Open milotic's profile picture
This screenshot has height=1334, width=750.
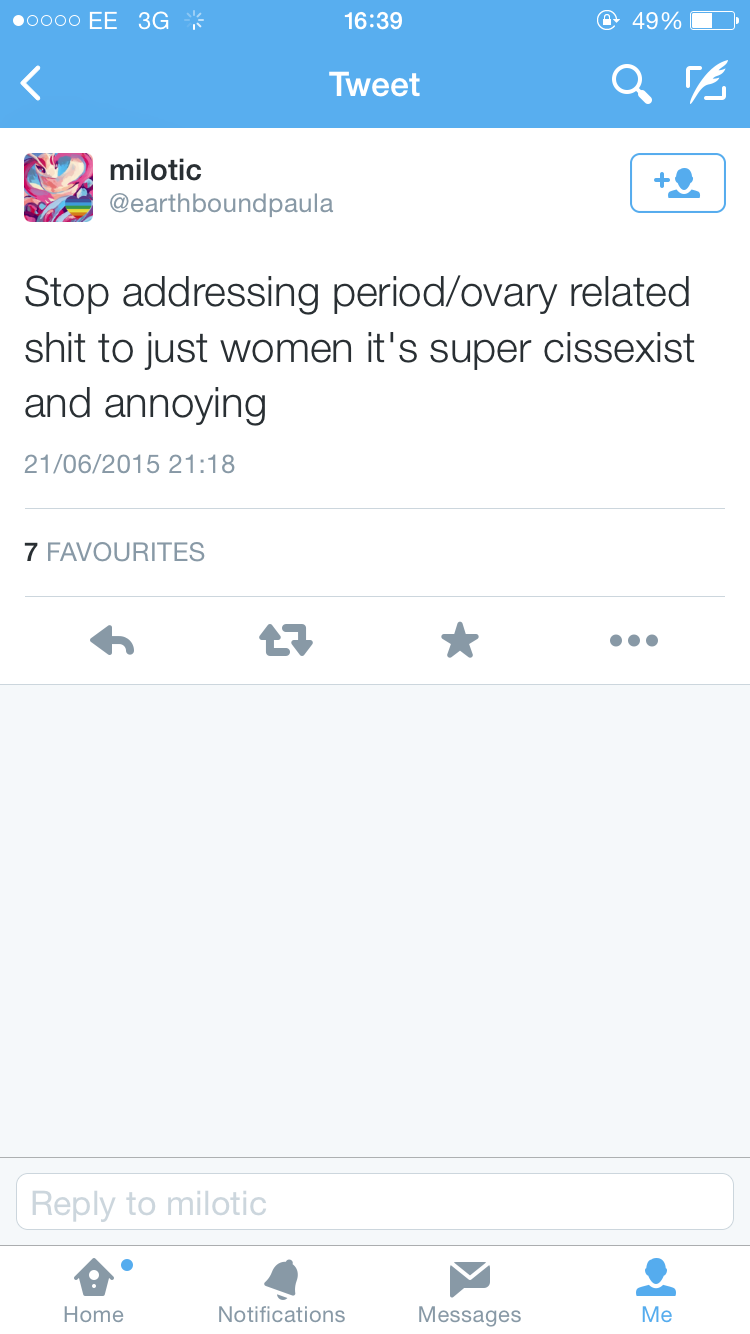point(58,187)
